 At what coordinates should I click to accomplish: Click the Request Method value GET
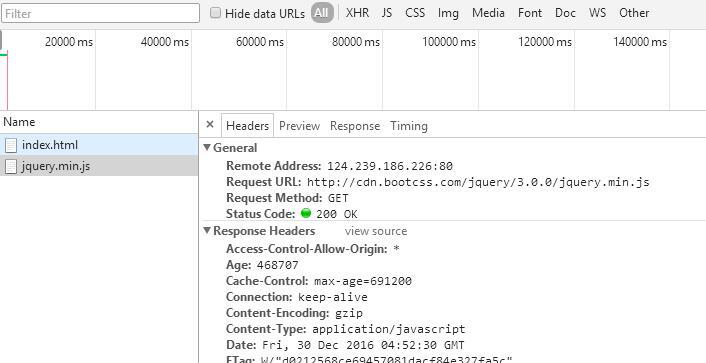tap(338, 198)
